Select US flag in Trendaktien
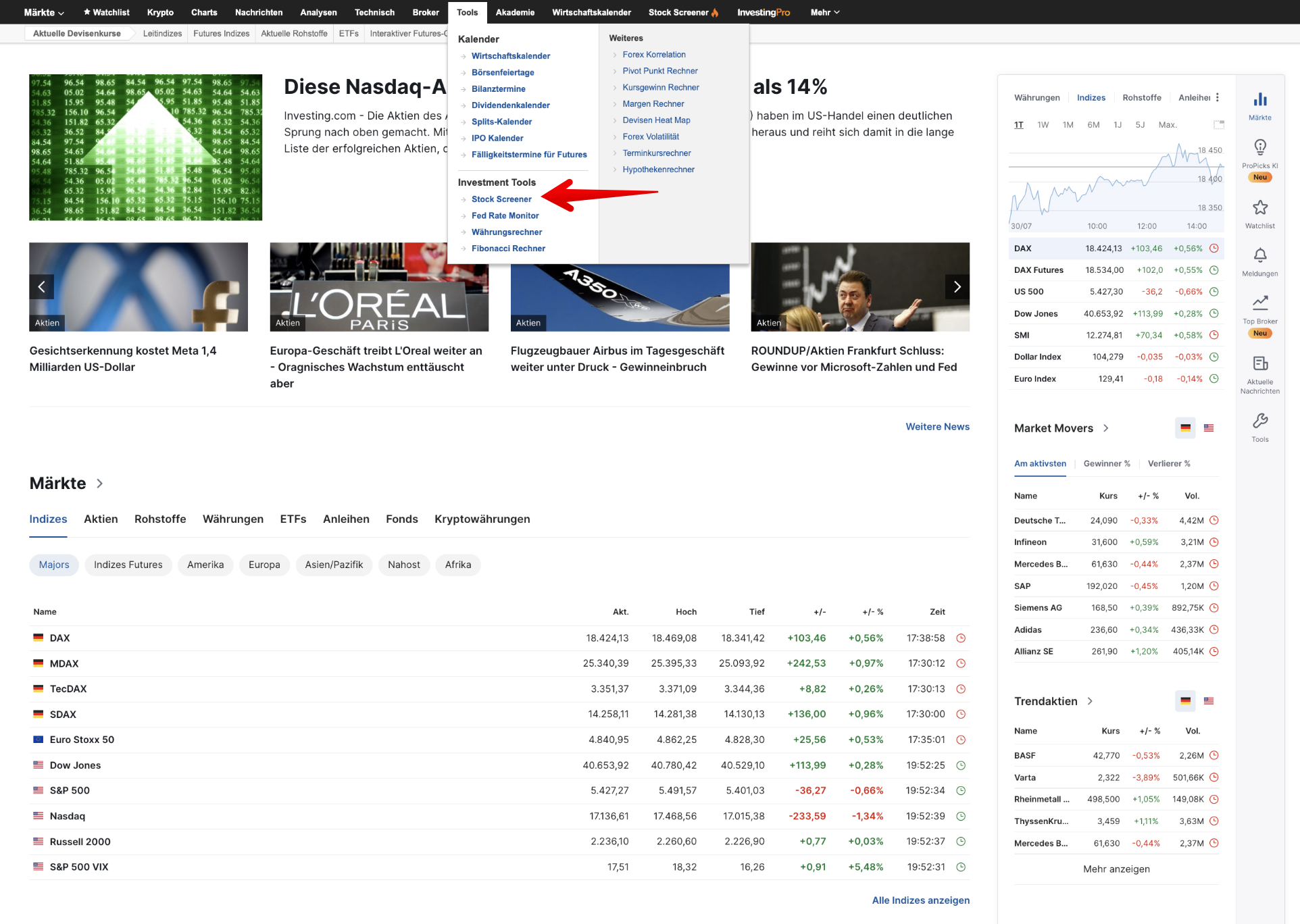The width and height of the screenshot is (1300, 924). pyautogui.click(x=1209, y=701)
